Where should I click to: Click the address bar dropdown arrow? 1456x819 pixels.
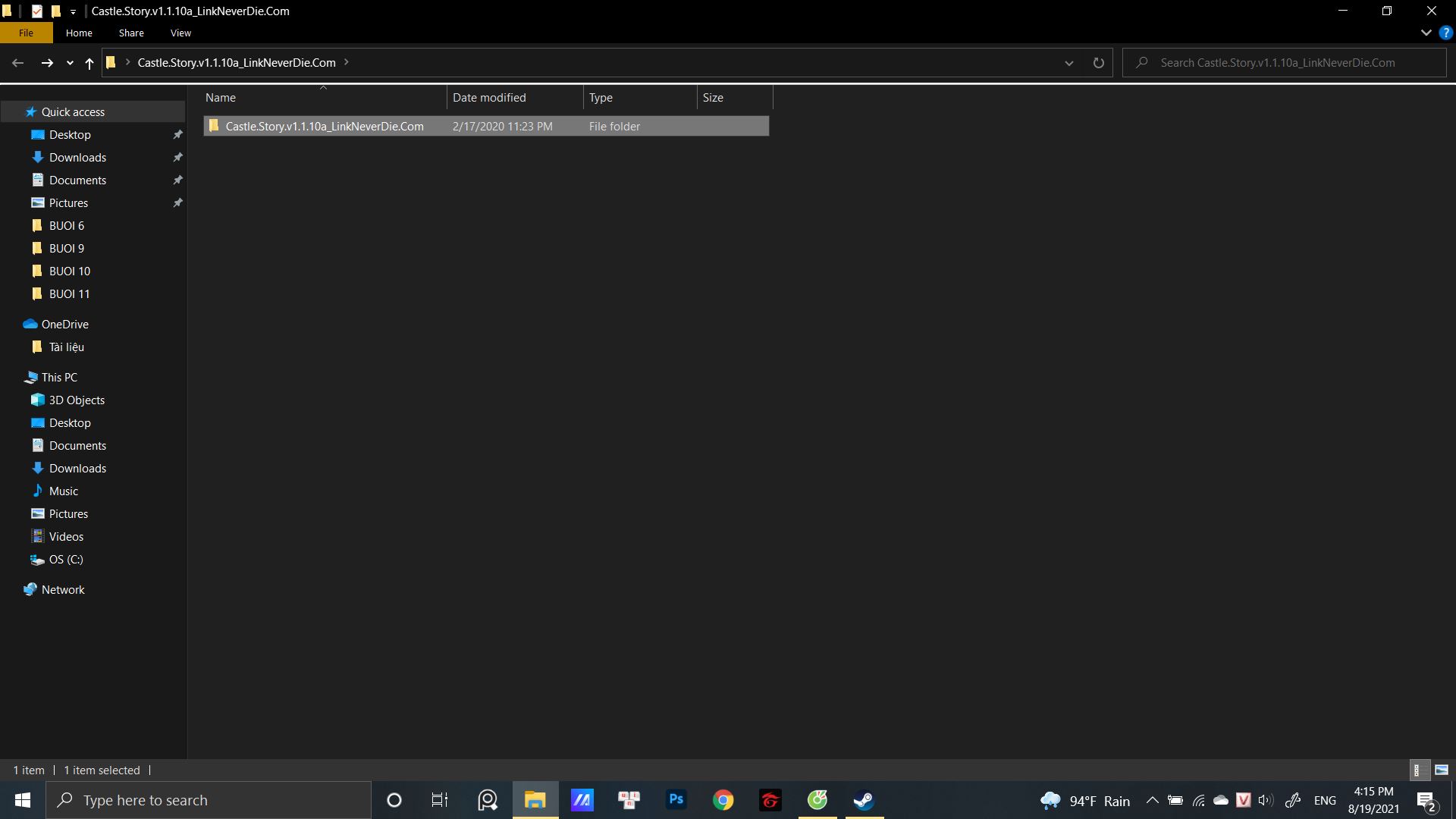[x=1068, y=62]
